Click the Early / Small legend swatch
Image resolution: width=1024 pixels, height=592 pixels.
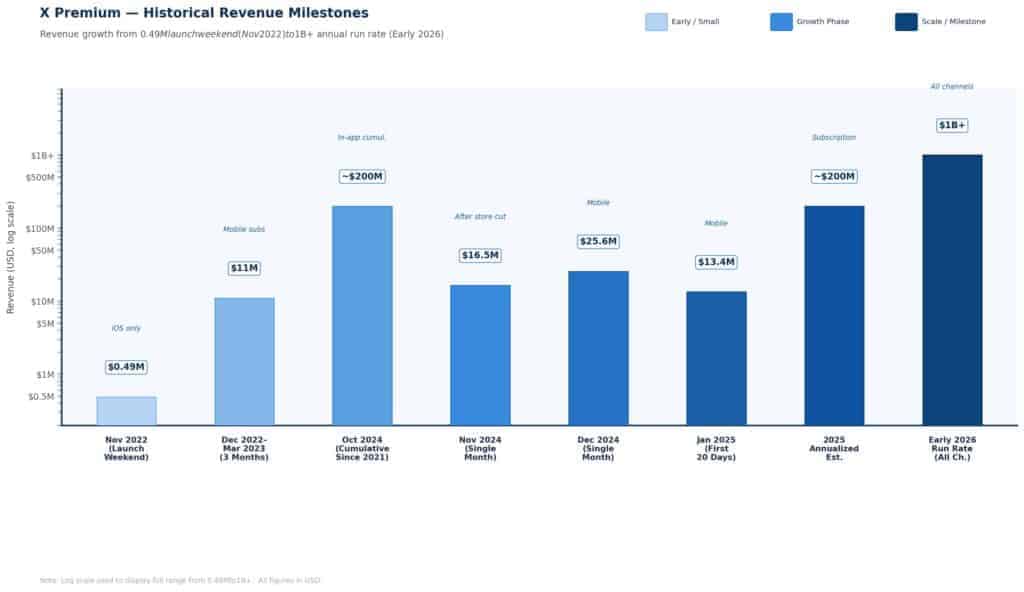(656, 22)
